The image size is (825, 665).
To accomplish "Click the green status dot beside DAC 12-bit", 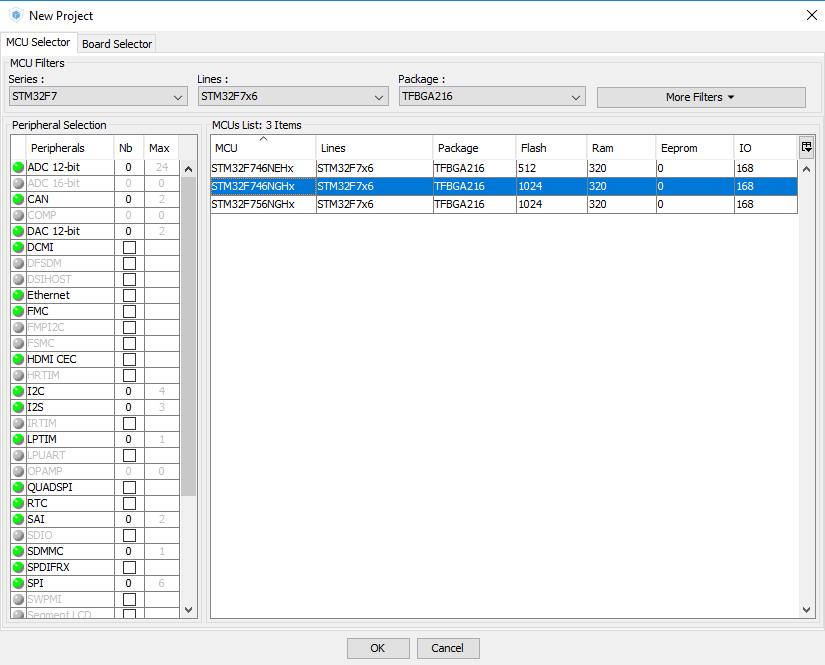I will pos(18,231).
